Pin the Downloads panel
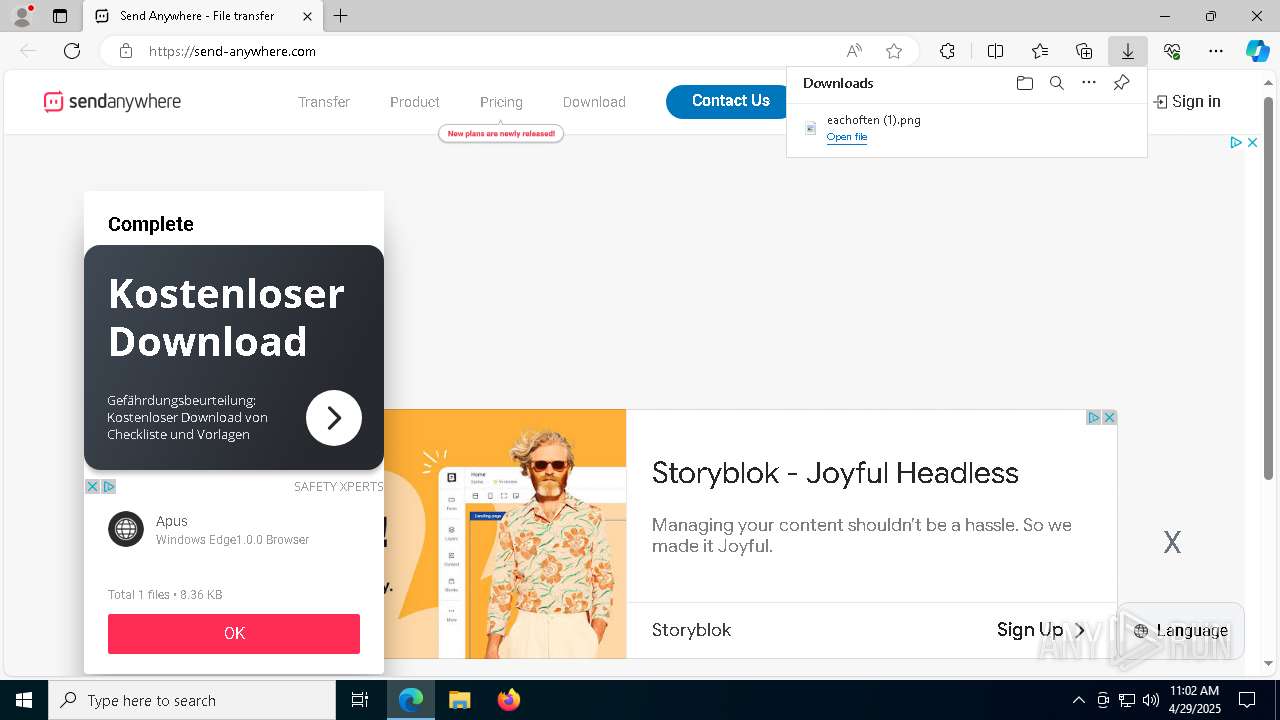This screenshot has height=720, width=1280. (x=1121, y=83)
